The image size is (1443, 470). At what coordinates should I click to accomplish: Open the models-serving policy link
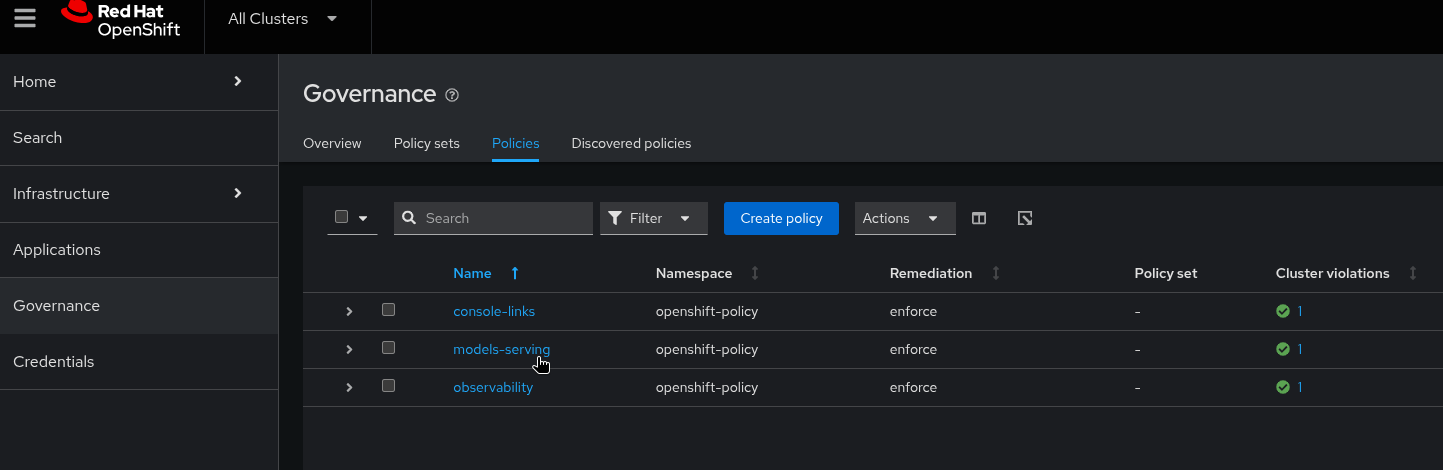point(501,349)
